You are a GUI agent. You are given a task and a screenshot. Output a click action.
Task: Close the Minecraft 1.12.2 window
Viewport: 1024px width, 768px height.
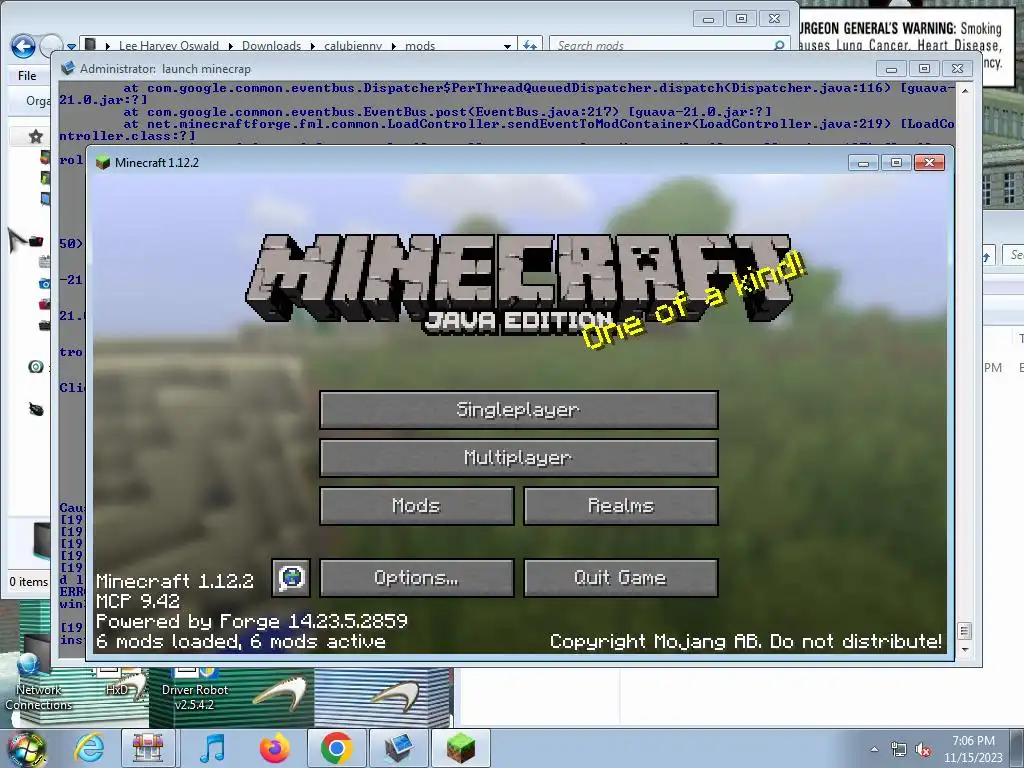pos(929,163)
